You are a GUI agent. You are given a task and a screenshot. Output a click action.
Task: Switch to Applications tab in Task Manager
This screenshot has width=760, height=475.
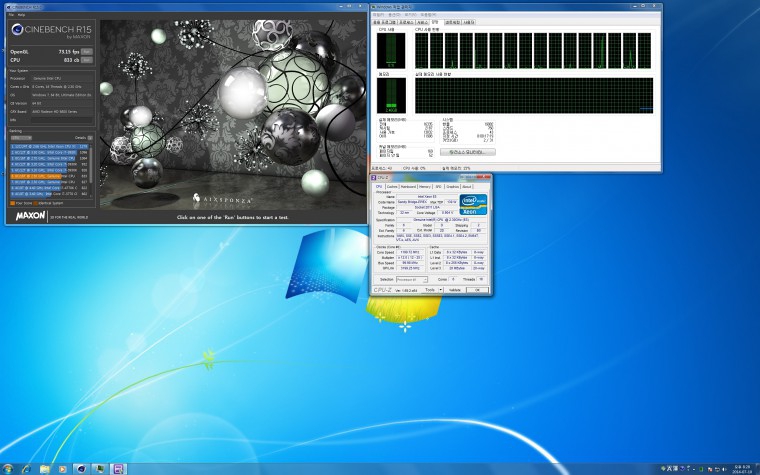pyautogui.click(x=384, y=22)
